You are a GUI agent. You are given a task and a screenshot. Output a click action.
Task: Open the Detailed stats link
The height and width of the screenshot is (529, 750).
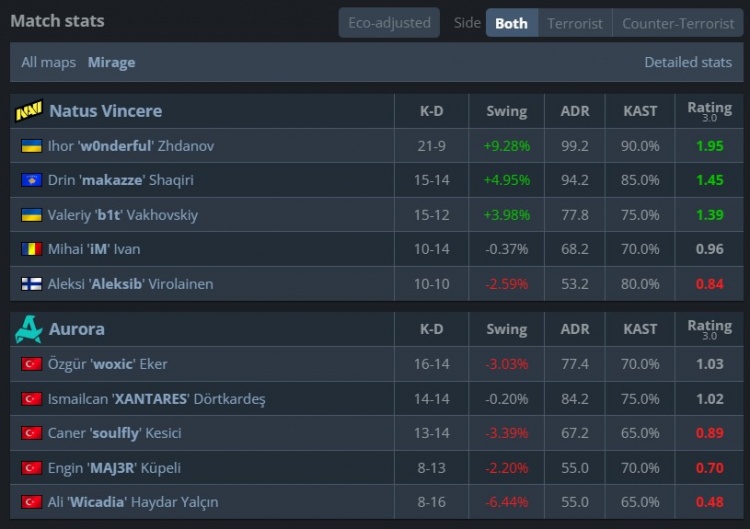click(x=688, y=62)
